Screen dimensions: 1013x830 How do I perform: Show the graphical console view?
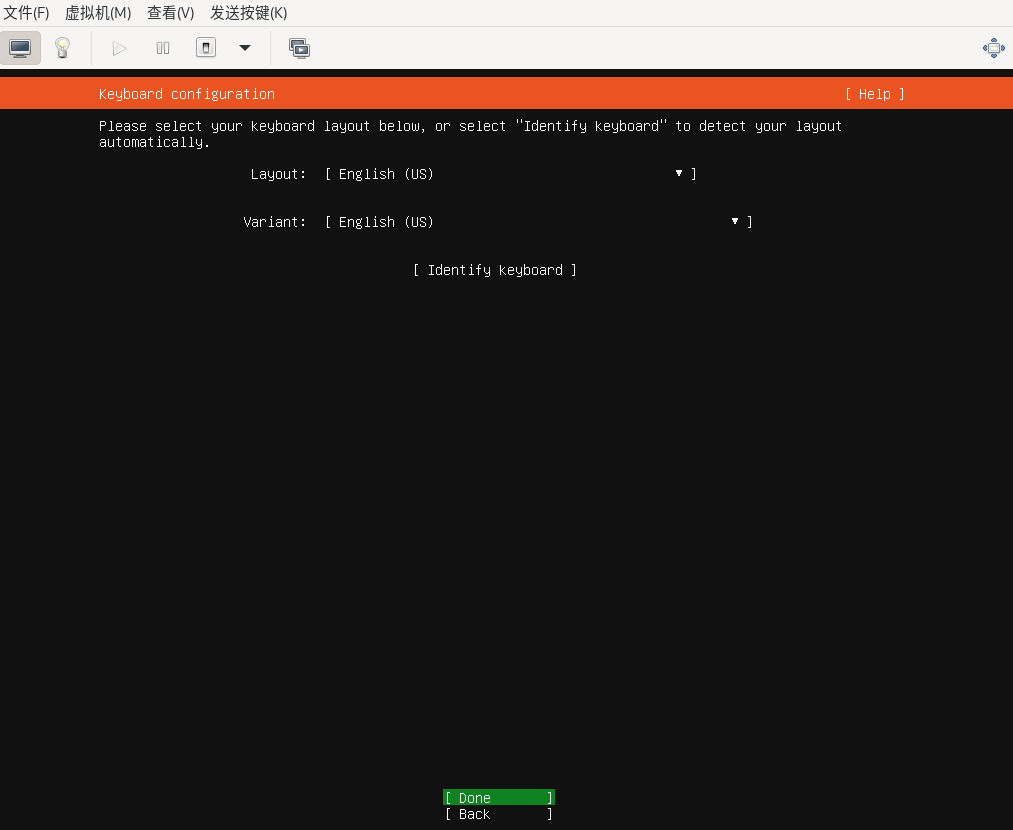point(20,48)
